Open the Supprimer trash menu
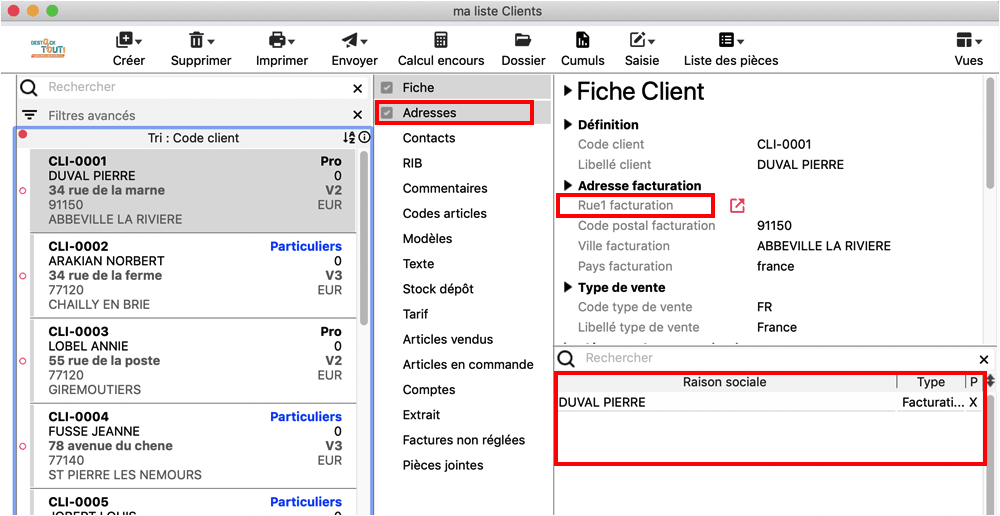The height and width of the screenshot is (516, 1000). pos(201,50)
